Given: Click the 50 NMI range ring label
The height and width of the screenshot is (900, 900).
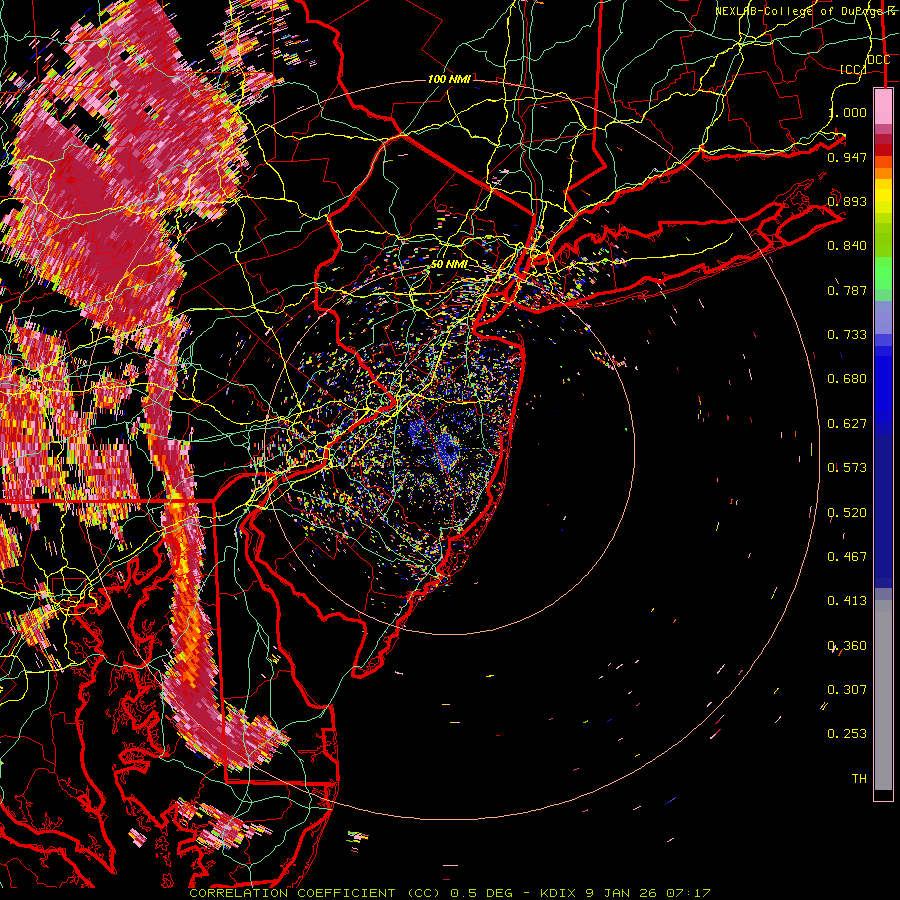Looking at the screenshot, I should [449, 264].
